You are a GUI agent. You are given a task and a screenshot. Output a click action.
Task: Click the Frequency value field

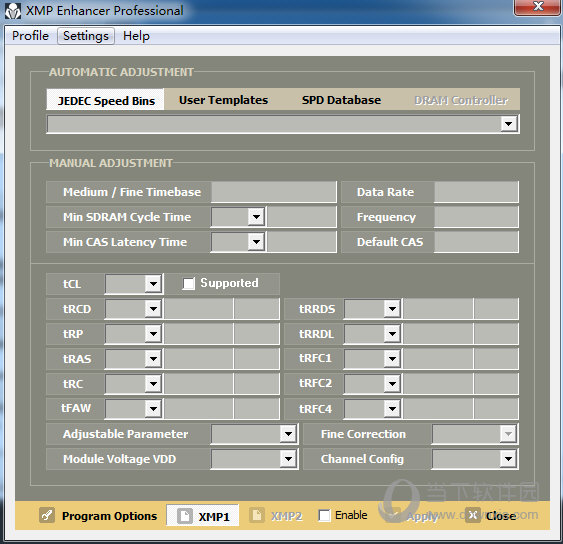click(476, 217)
